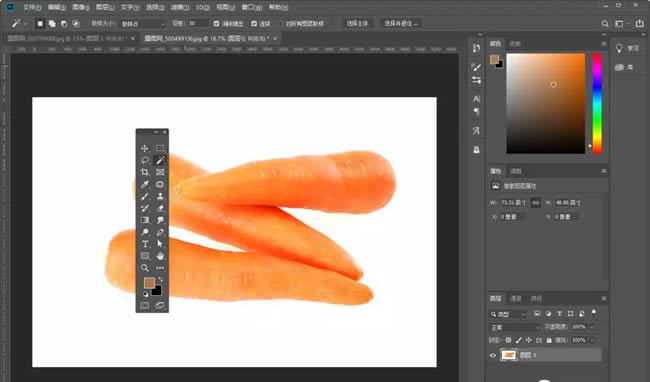This screenshot has width=650, height=382.
Task: Select the Horizontal Type tool
Action: click(145, 244)
